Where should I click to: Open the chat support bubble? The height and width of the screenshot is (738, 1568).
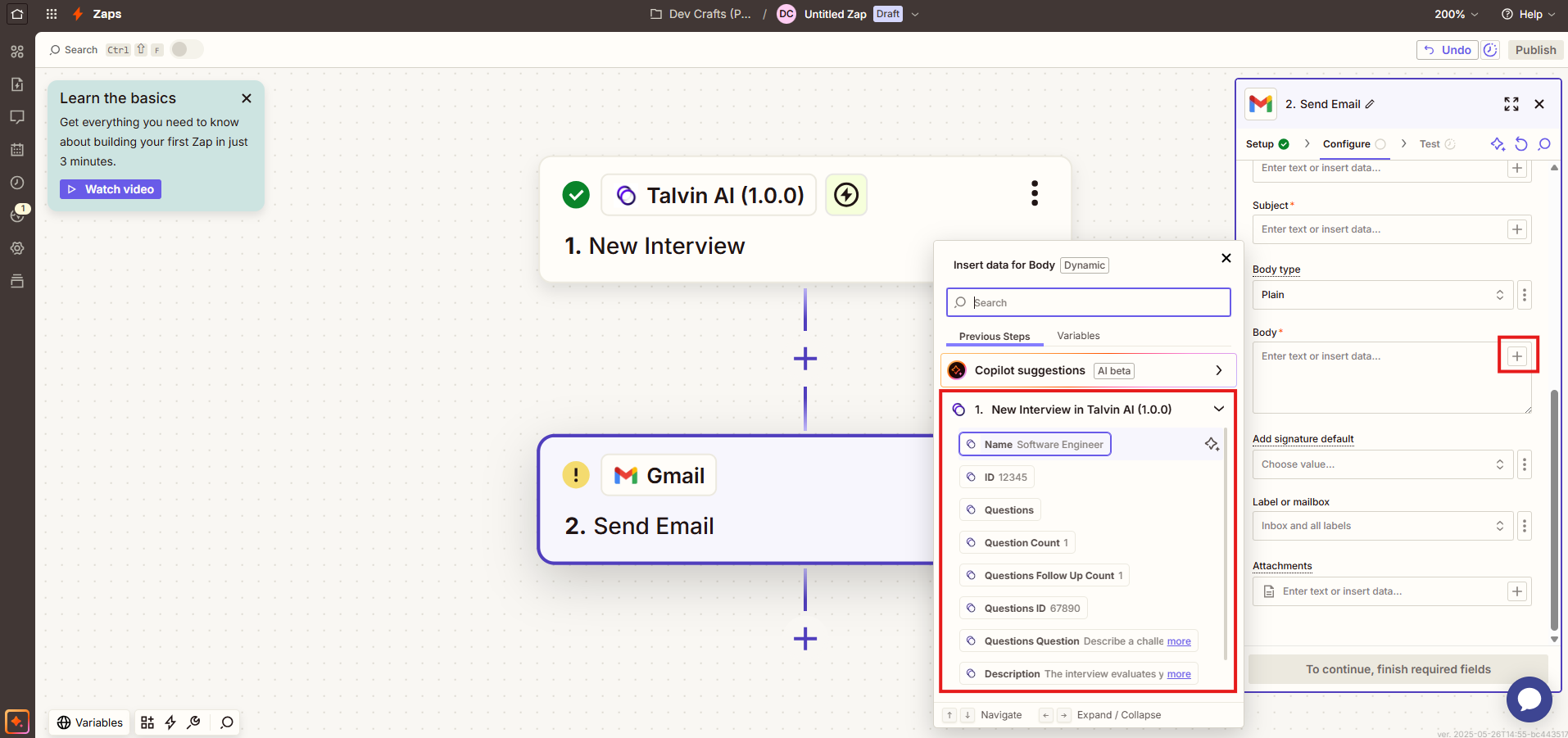coord(1529,699)
